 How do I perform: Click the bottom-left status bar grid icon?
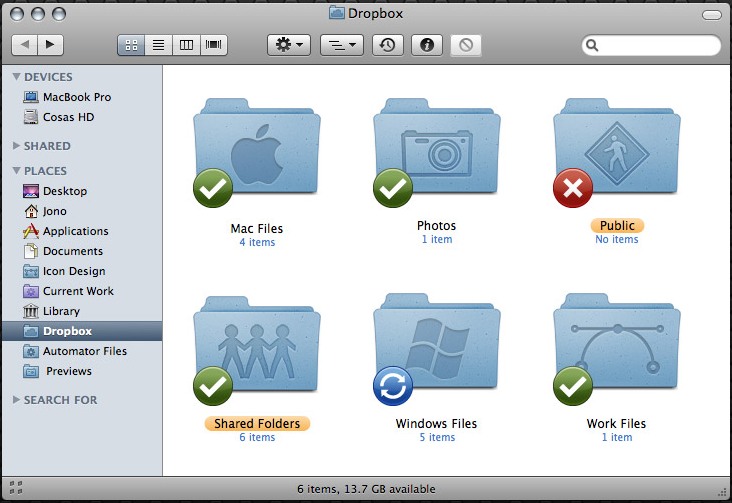pyautogui.click(x=15, y=488)
